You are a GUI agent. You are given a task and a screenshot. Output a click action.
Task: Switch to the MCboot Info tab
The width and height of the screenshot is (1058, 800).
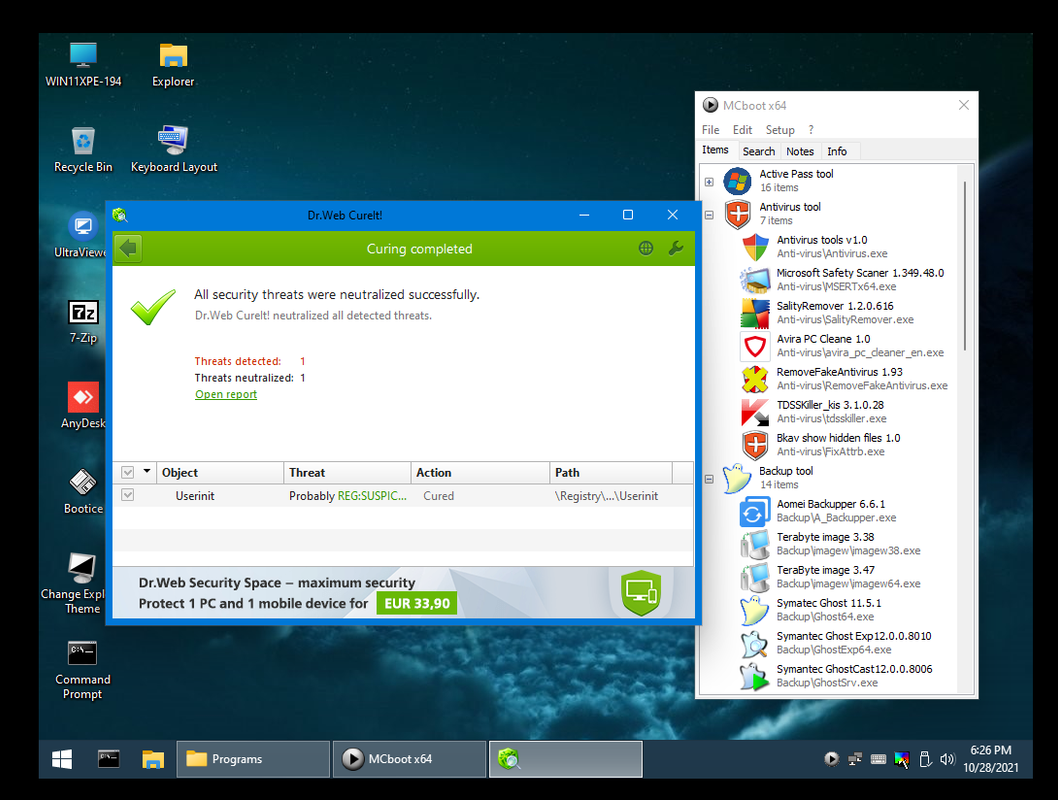tap(837, 151)
